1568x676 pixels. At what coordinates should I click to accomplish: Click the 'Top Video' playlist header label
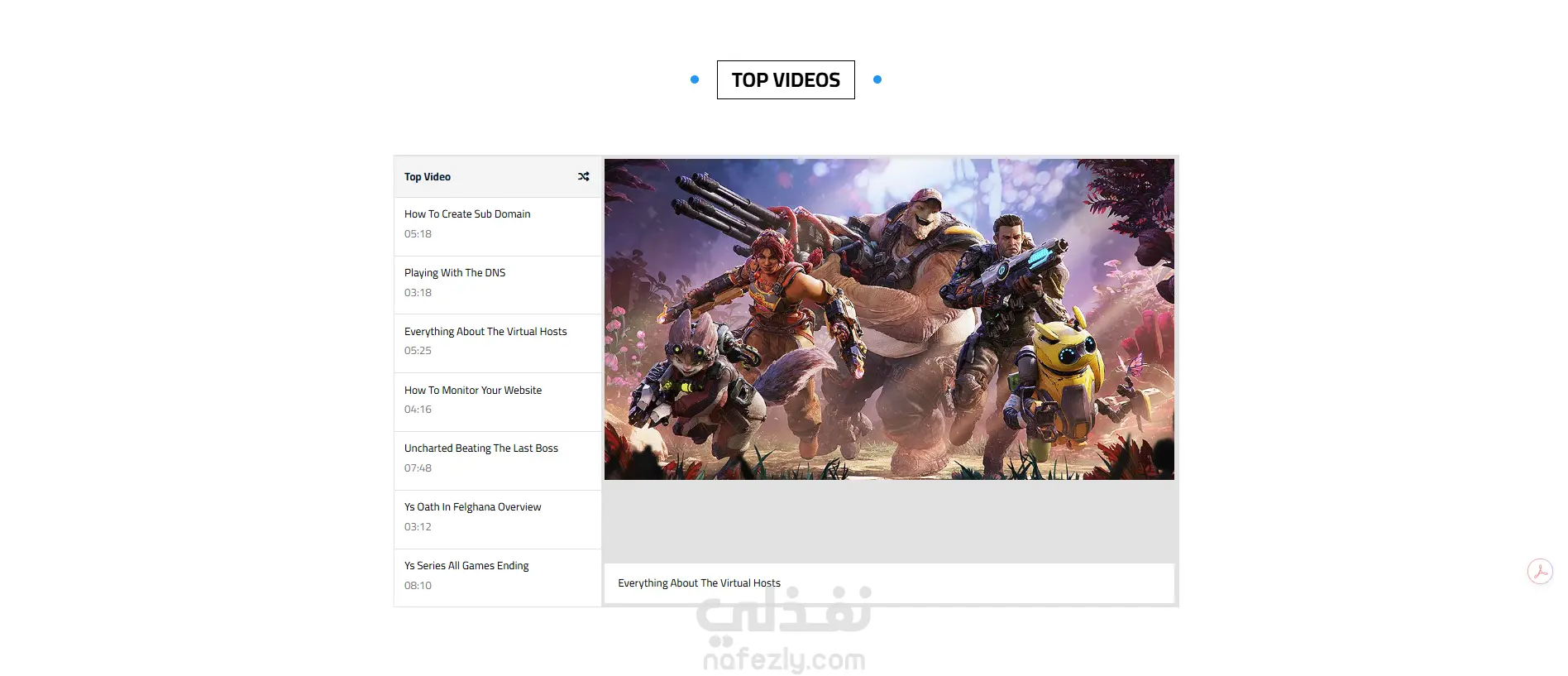coord(428,176)
